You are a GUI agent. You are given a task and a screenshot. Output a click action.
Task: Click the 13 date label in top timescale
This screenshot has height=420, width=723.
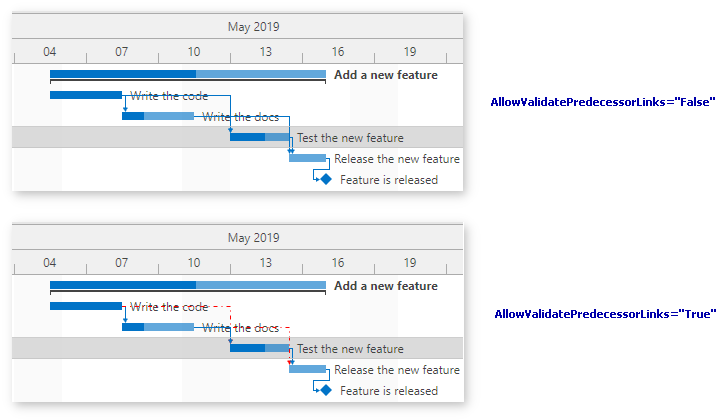point(266,52)
